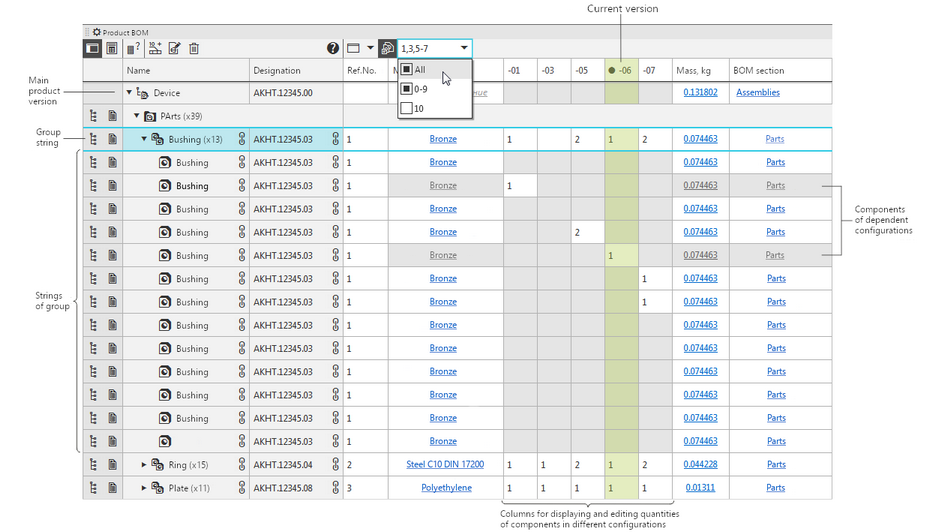Click the document icon on PArts (x39) row
The height and width of the screenshot is (532, 930).
point(112,116)
